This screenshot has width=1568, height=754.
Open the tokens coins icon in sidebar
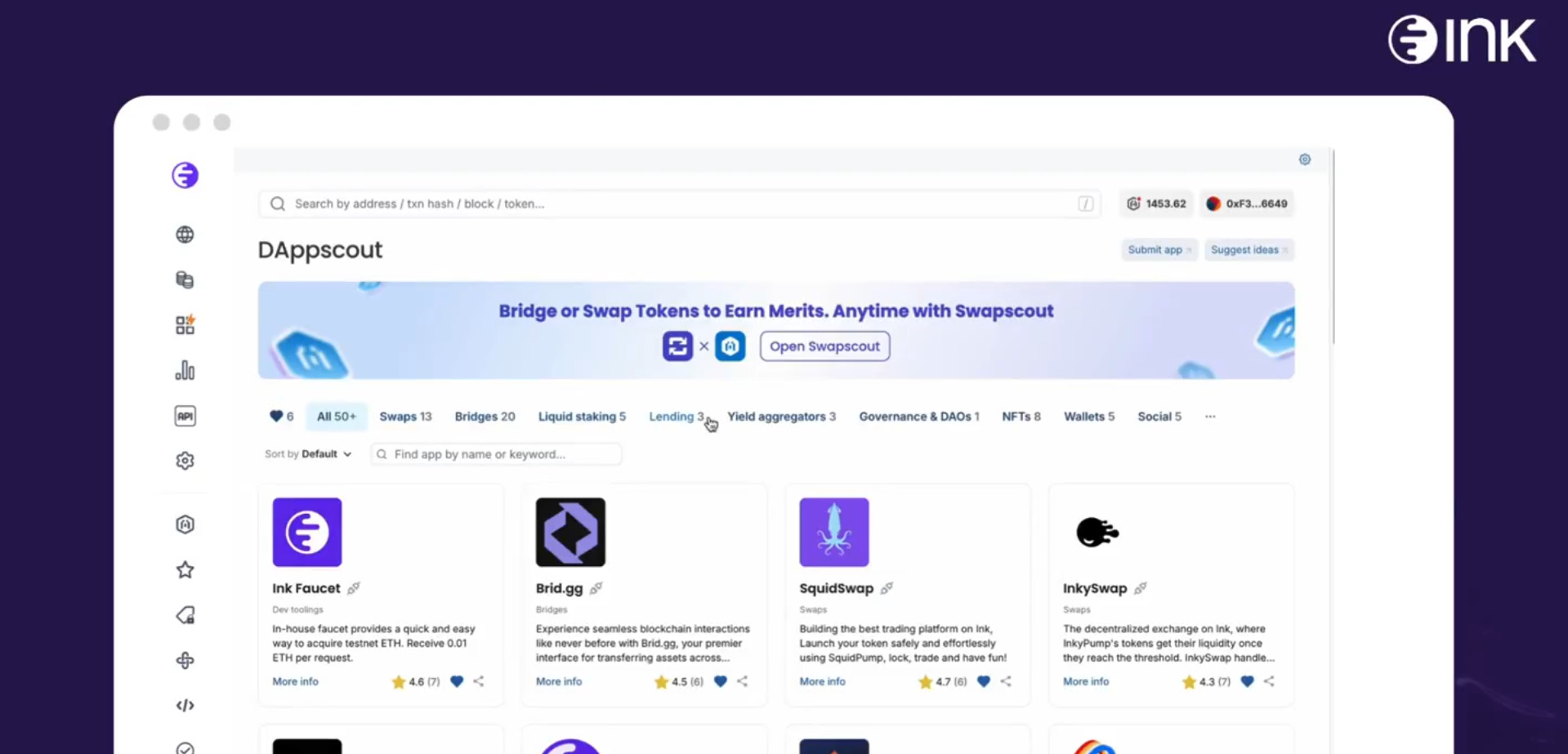[x=185, y=280]
